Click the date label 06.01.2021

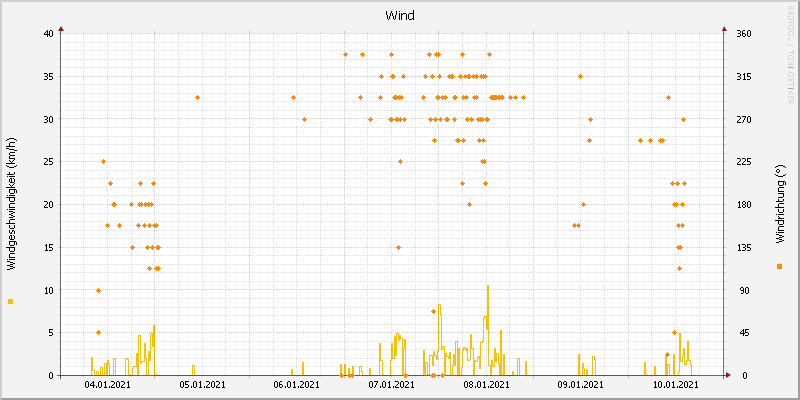[297, 384]
